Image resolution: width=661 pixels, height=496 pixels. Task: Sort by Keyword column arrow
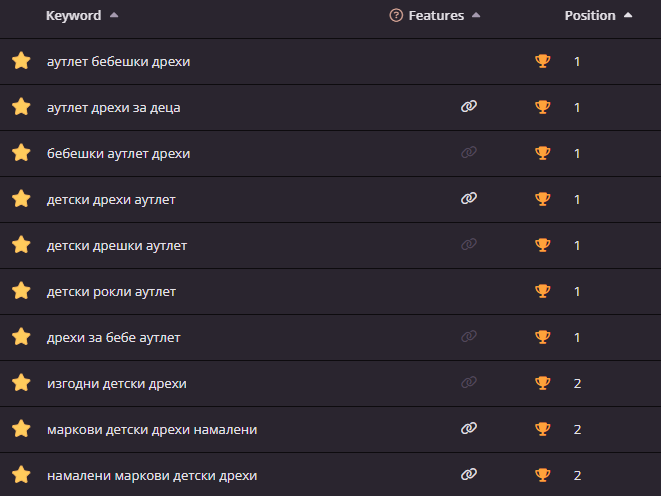pyautogui.click(x=113, y=16)
